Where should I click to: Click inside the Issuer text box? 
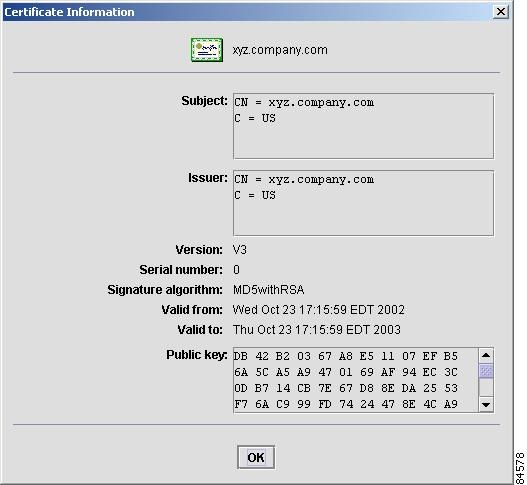click(x=363, y=203)
